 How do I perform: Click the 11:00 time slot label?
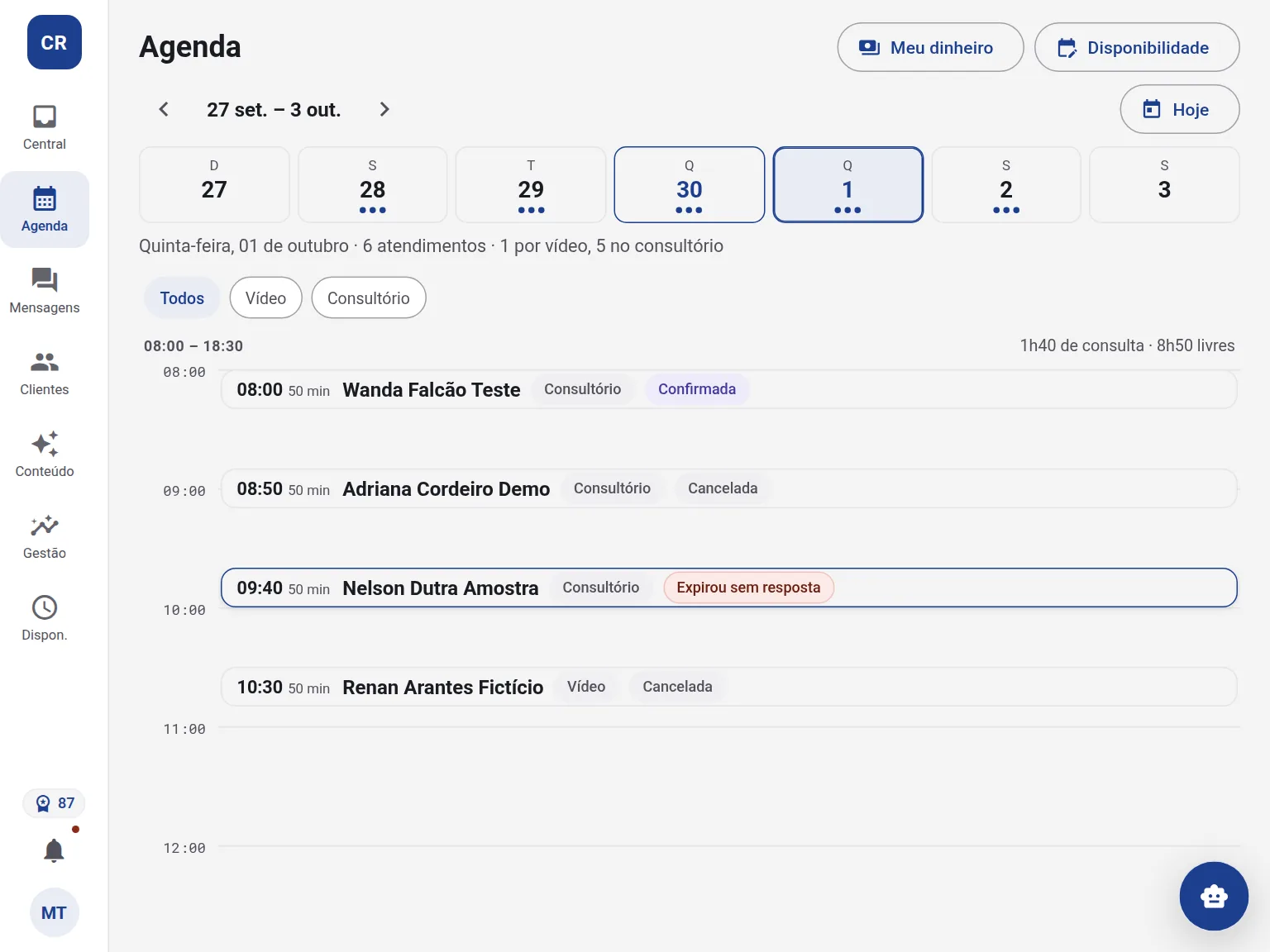click(x=184, y=729)
